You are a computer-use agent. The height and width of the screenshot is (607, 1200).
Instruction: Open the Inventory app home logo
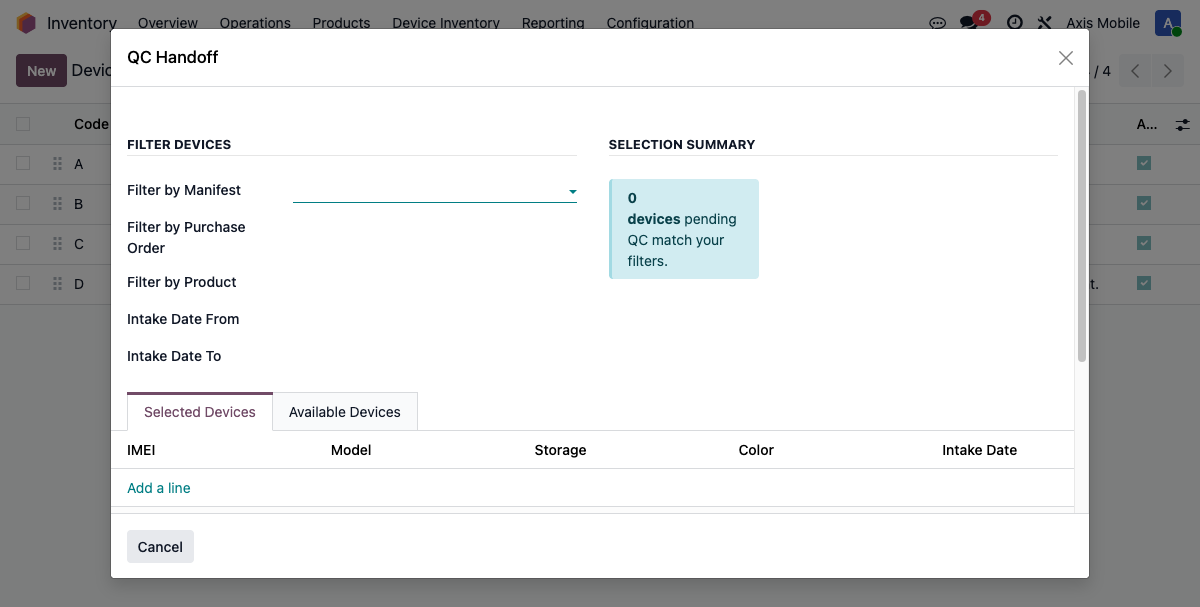click(26, 23)
